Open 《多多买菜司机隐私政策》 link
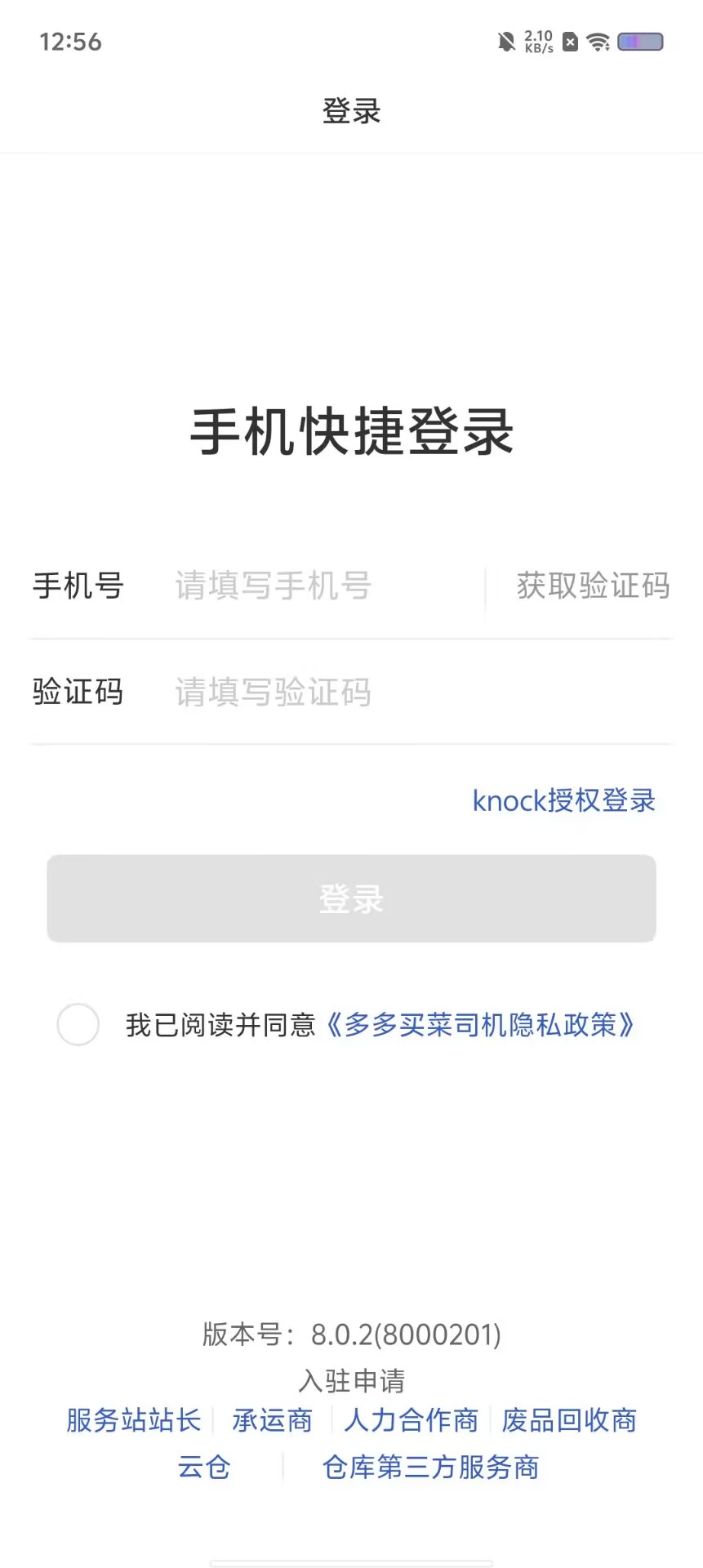The image size is (703, 1568). 481,1024
